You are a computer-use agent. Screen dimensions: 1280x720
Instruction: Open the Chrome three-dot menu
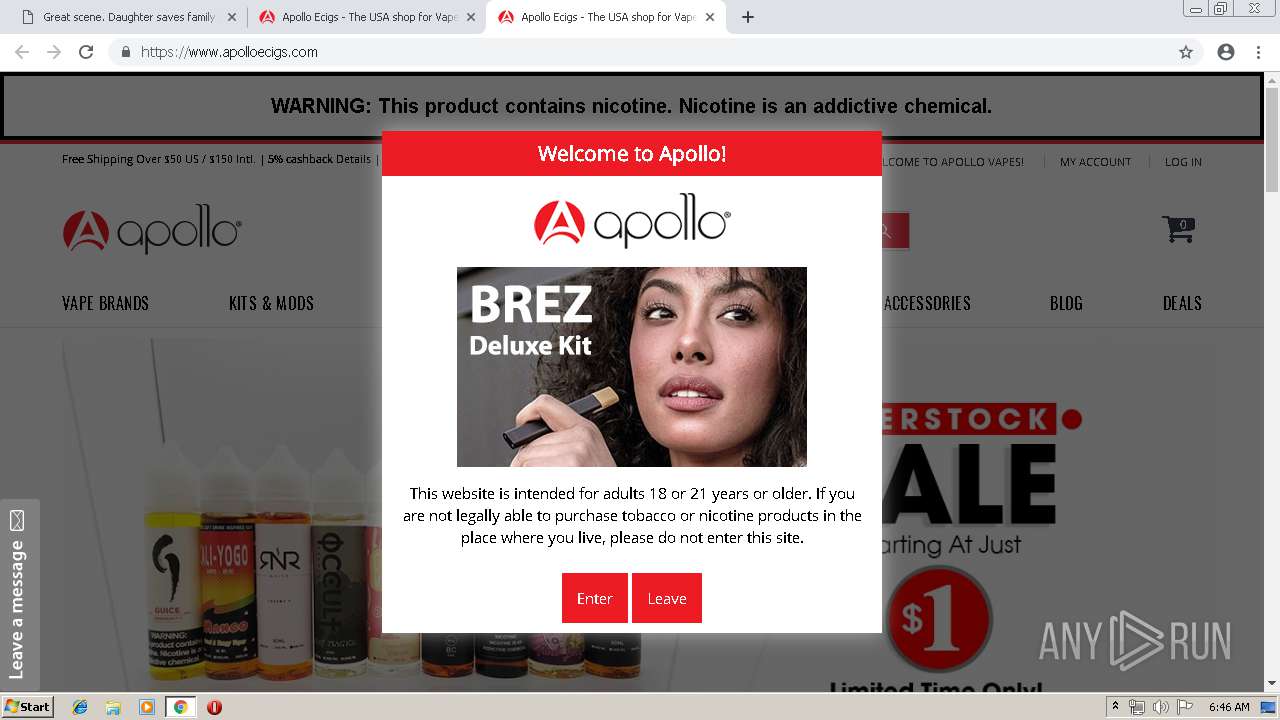[x=1258, y=52]
